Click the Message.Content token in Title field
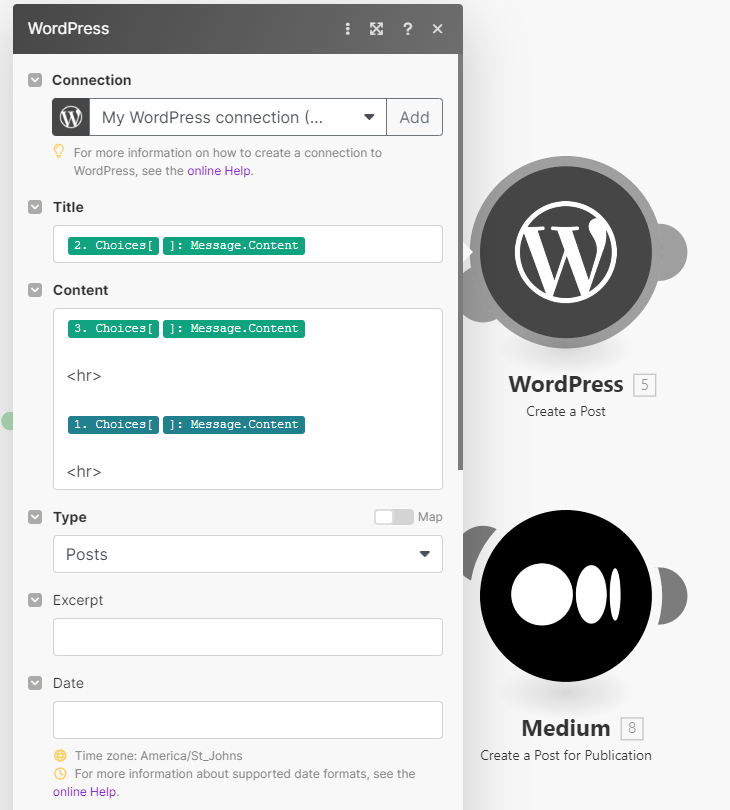 click(234, 246)
